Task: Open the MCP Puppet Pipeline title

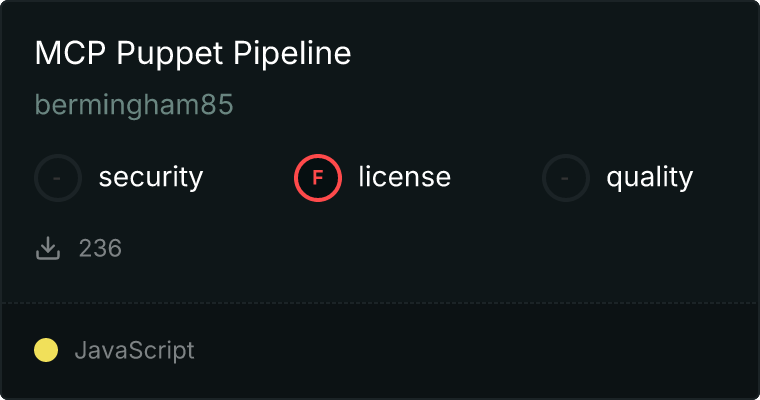Action: tap(192, 53)
